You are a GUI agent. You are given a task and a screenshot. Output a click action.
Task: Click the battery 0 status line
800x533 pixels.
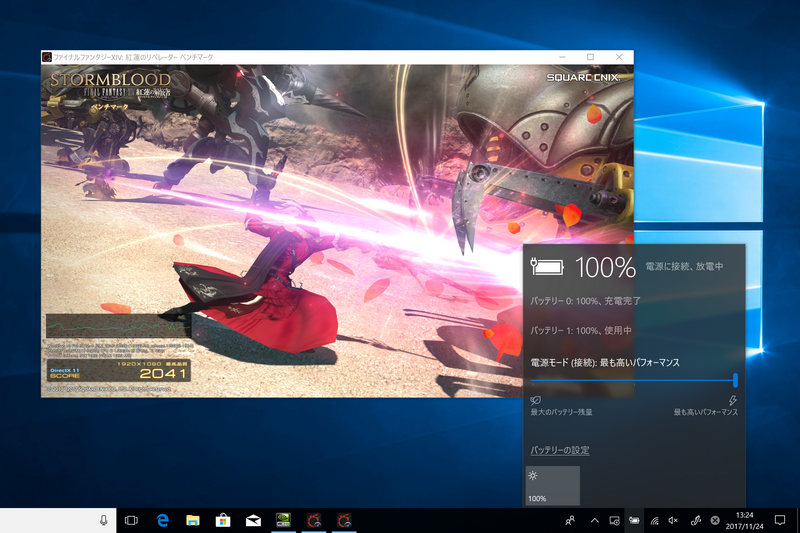585,301
